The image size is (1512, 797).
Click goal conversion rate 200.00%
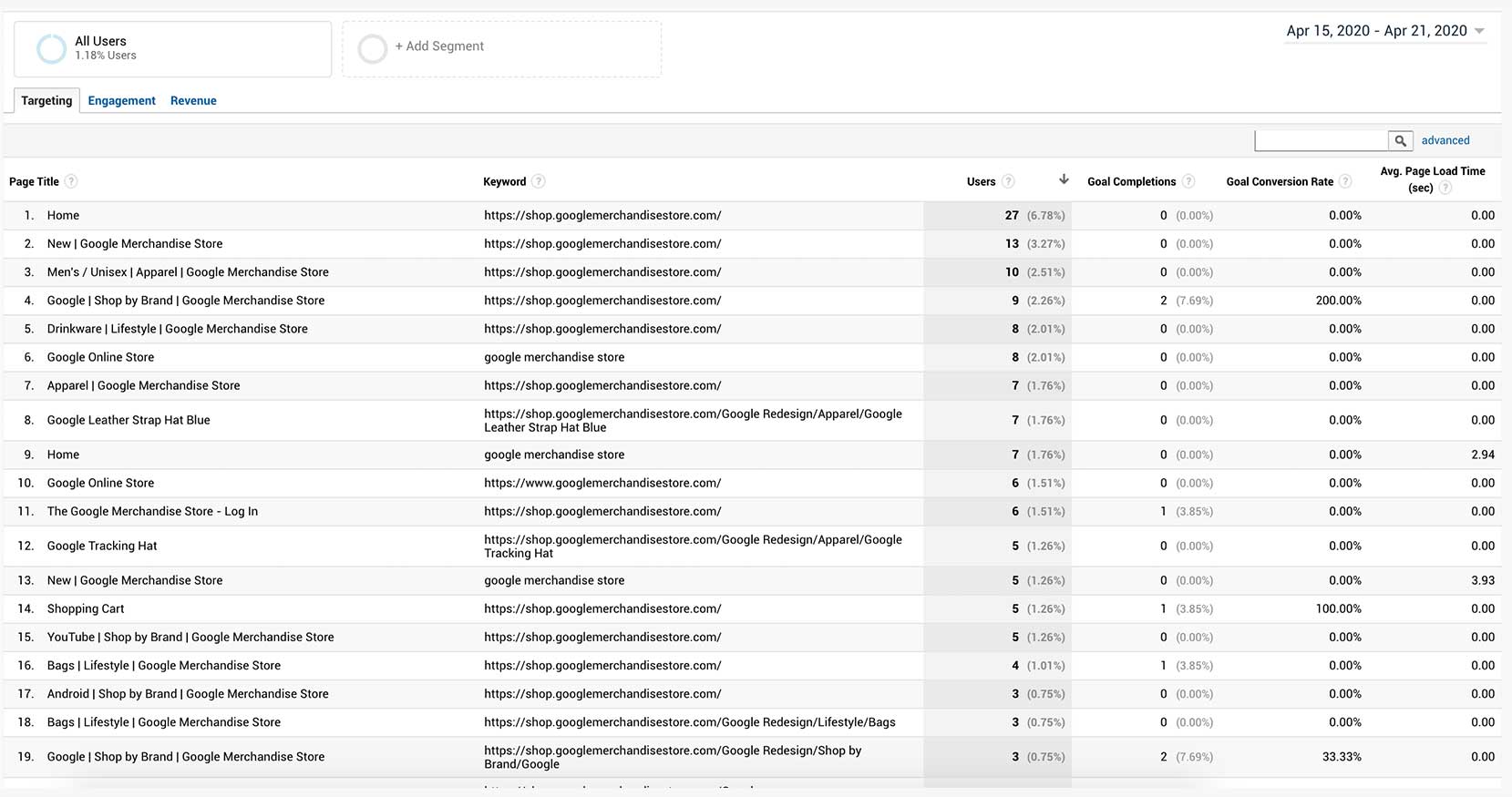(x=1338, y=300)
